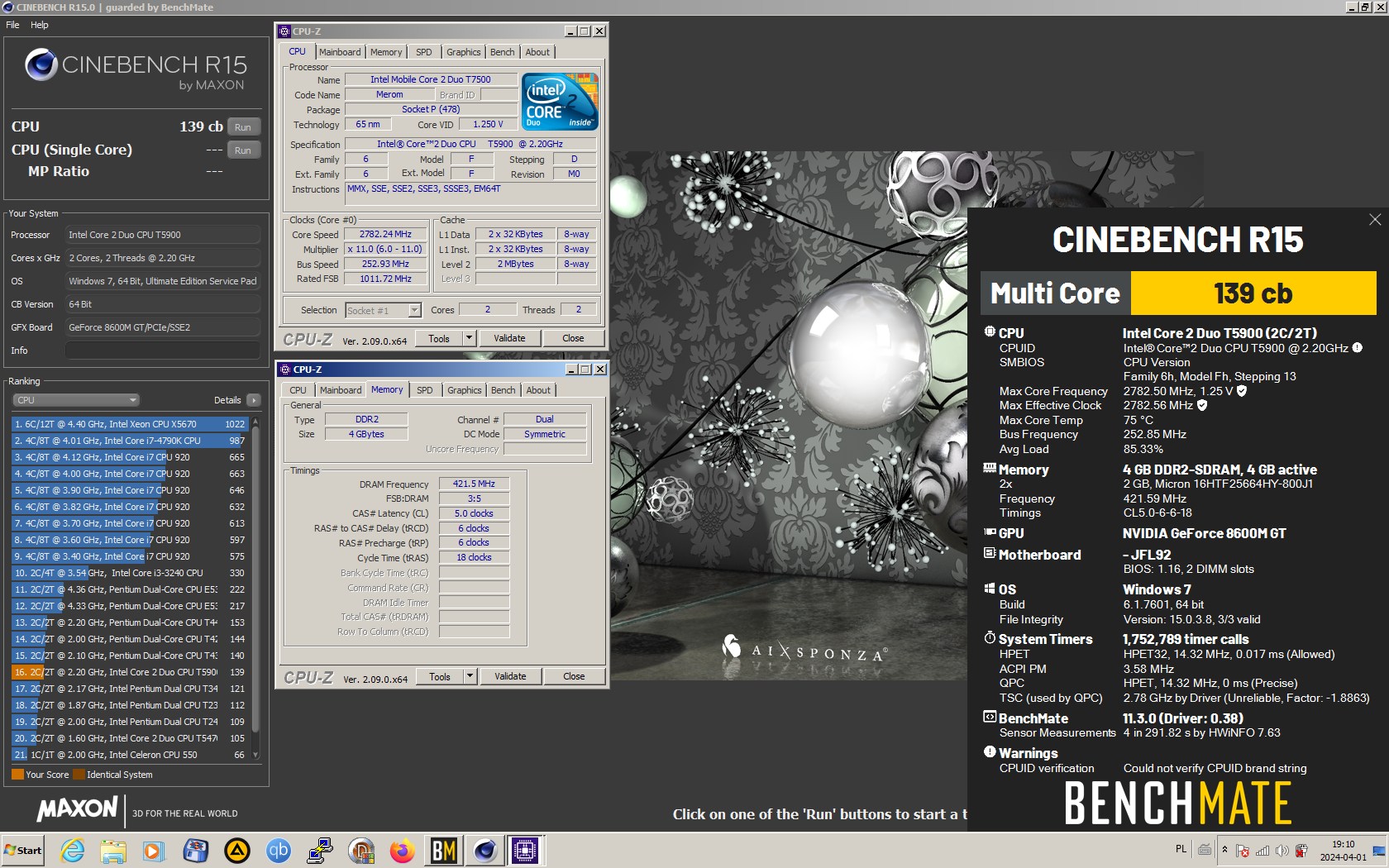The image size is (1389, 868).
Task: Open Ranking Details arrow button
Action: click(254, 400)
